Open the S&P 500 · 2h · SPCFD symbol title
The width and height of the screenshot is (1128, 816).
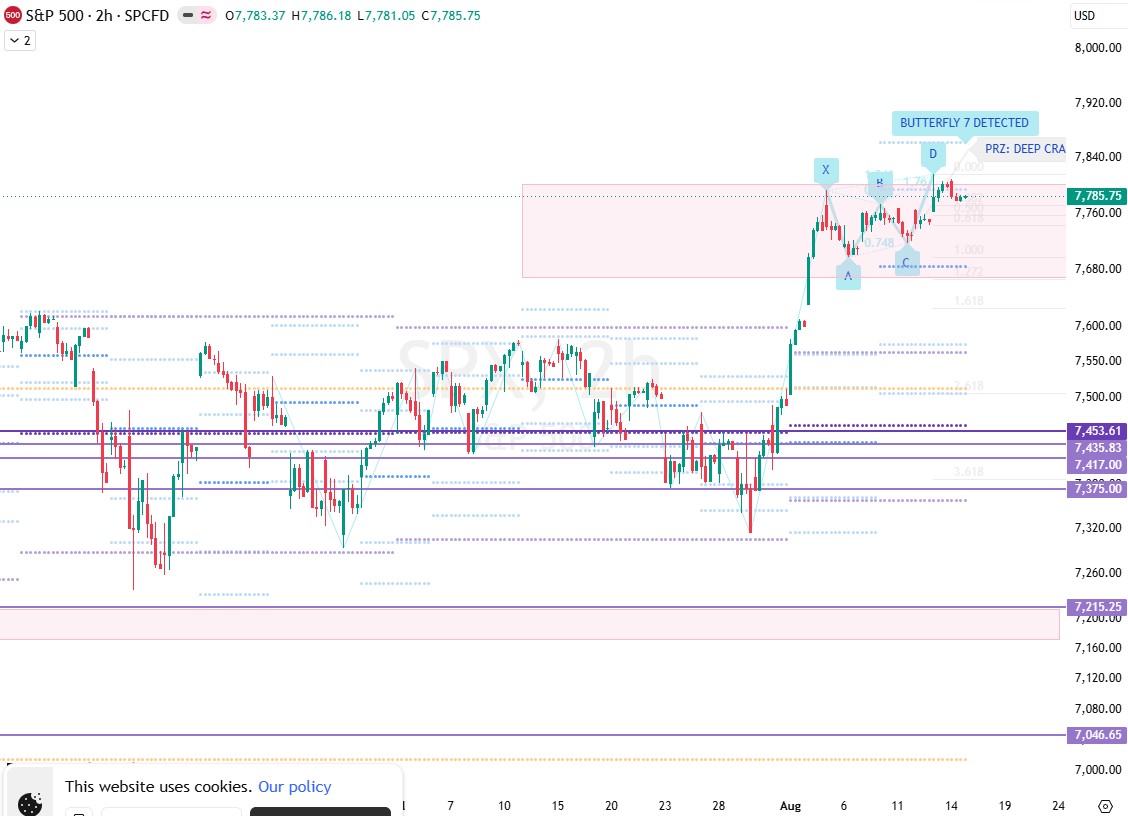pos(97,15)
